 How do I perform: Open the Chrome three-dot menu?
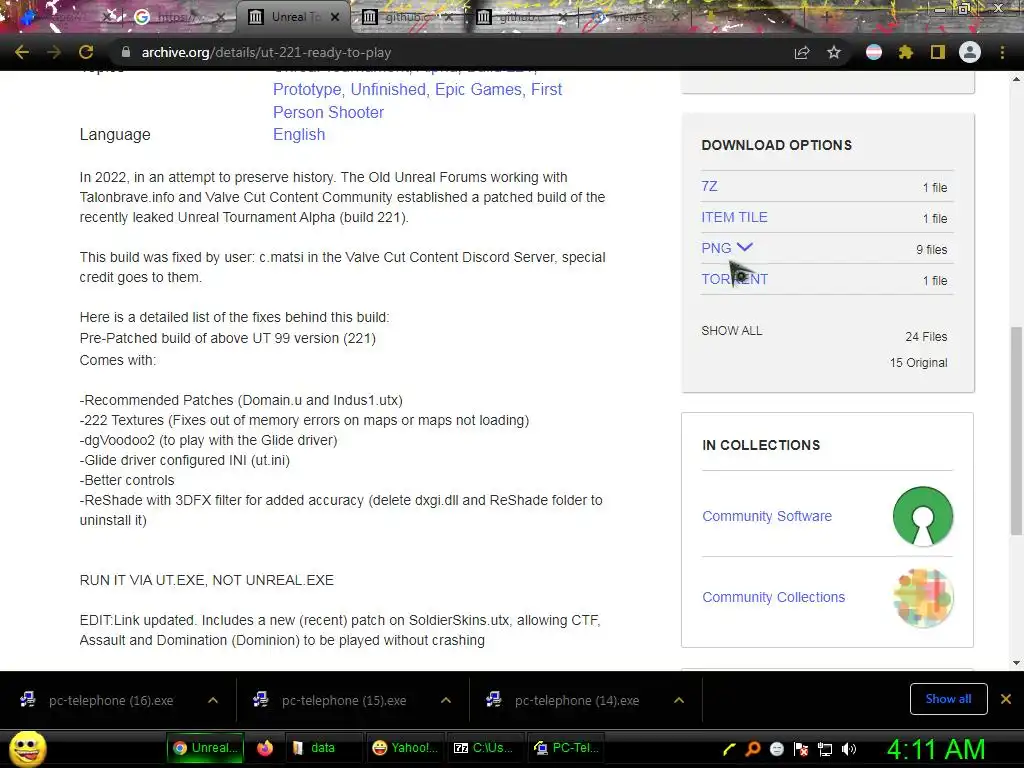pos(1002,52)
